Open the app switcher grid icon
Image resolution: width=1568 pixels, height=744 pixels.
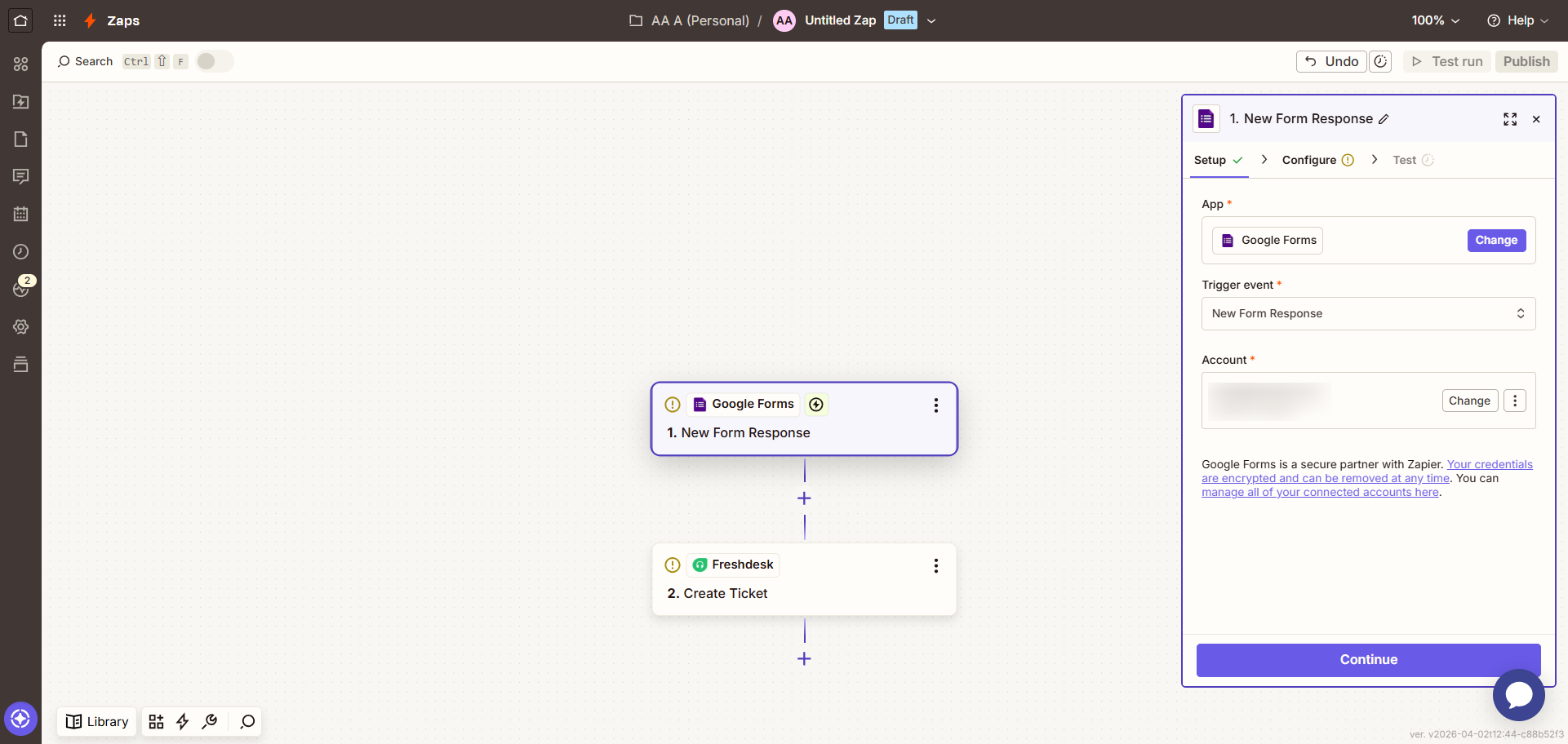tap(59, 20)
